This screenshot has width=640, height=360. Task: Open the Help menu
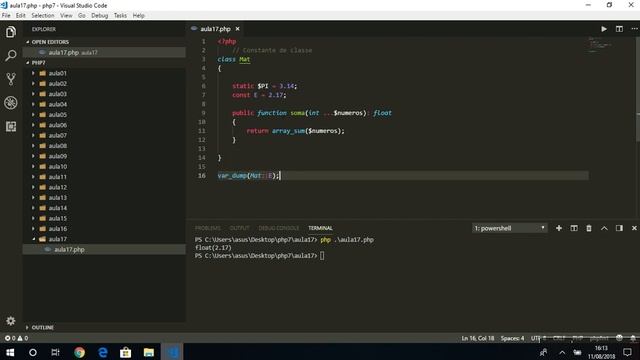tap(139, 16)
